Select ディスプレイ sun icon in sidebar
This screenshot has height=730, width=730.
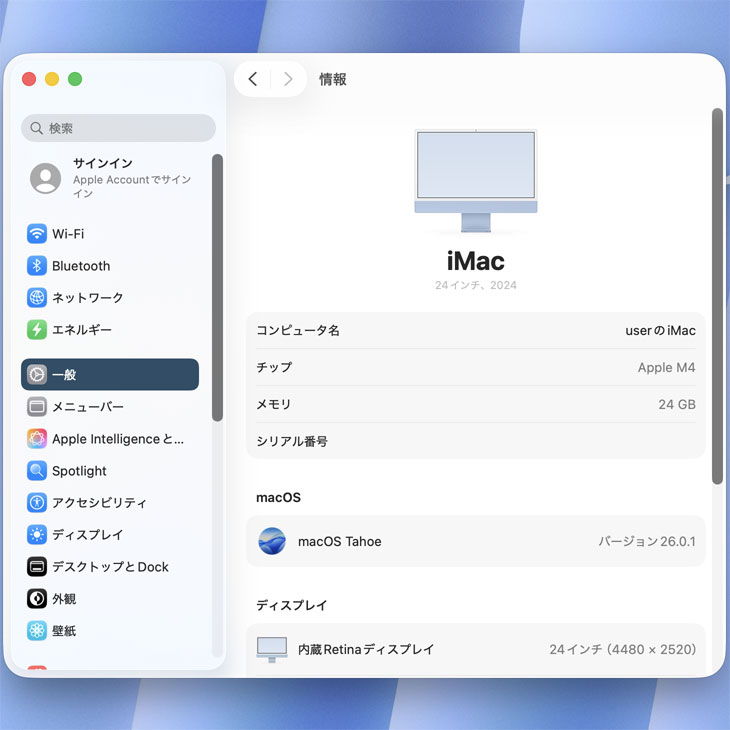tap(37, 534)
